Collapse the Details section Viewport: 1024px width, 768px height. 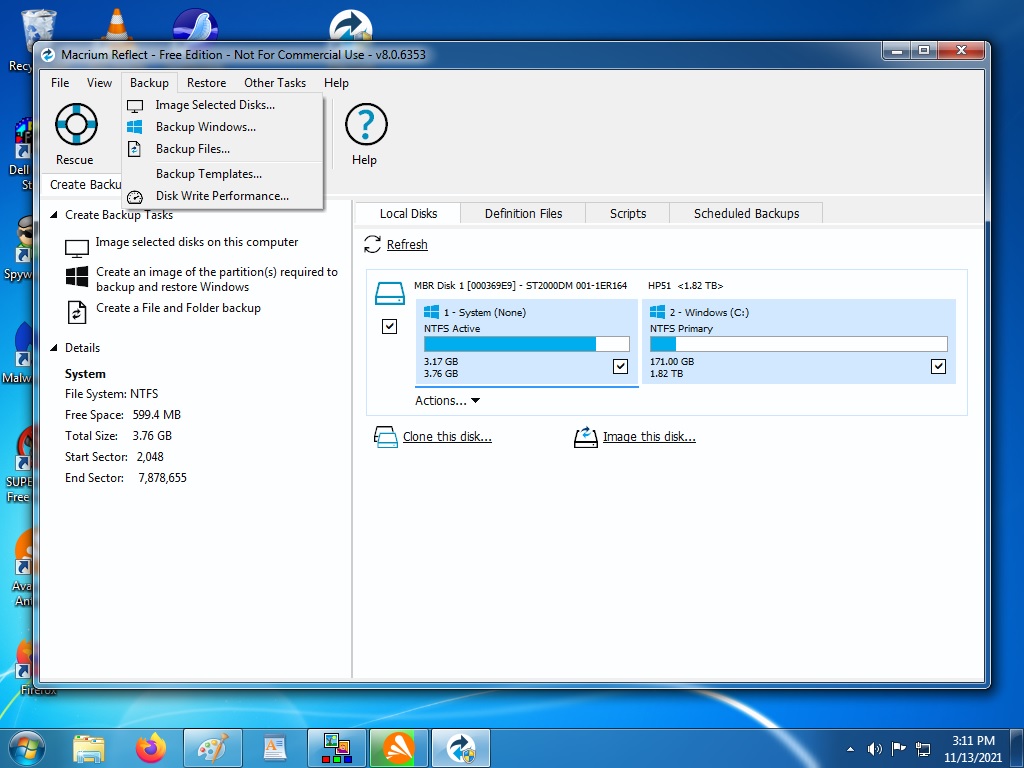[54, 347]
